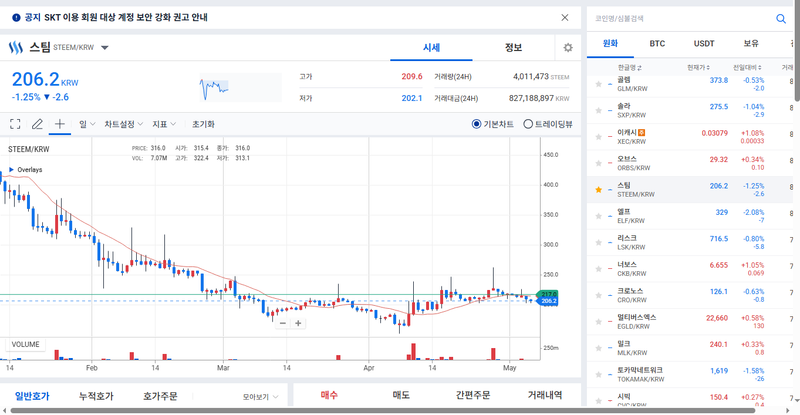Close the SKT security notice banner
The image size is (800, 415).
pyautogui.click(x=565, y=17)
